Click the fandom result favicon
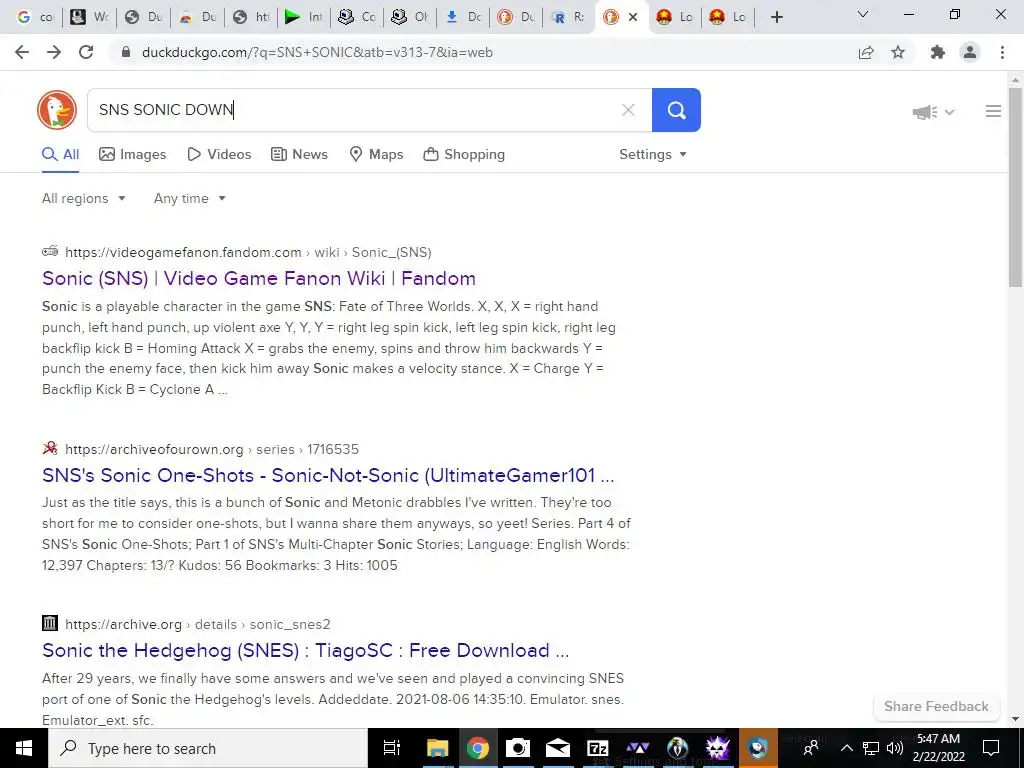The image size is (1024, 768). pyautogui.click(x=50, y=251)
